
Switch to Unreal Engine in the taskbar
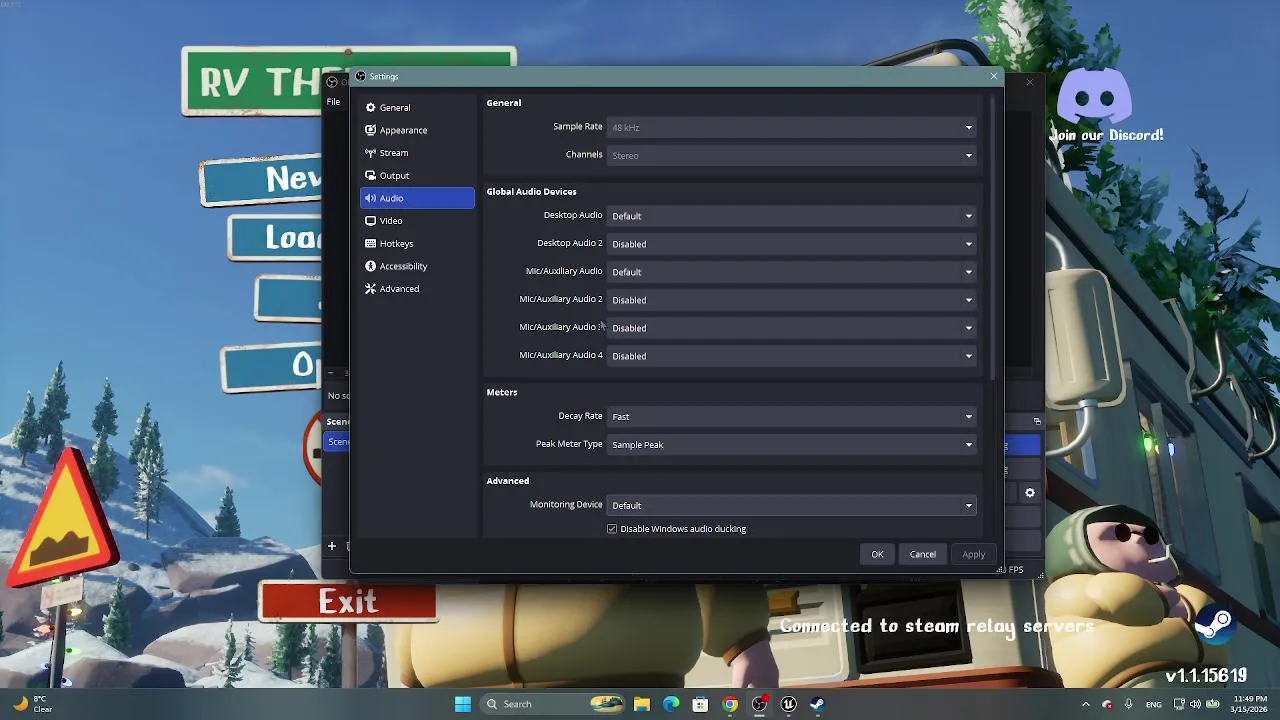(x=788, y=704)
